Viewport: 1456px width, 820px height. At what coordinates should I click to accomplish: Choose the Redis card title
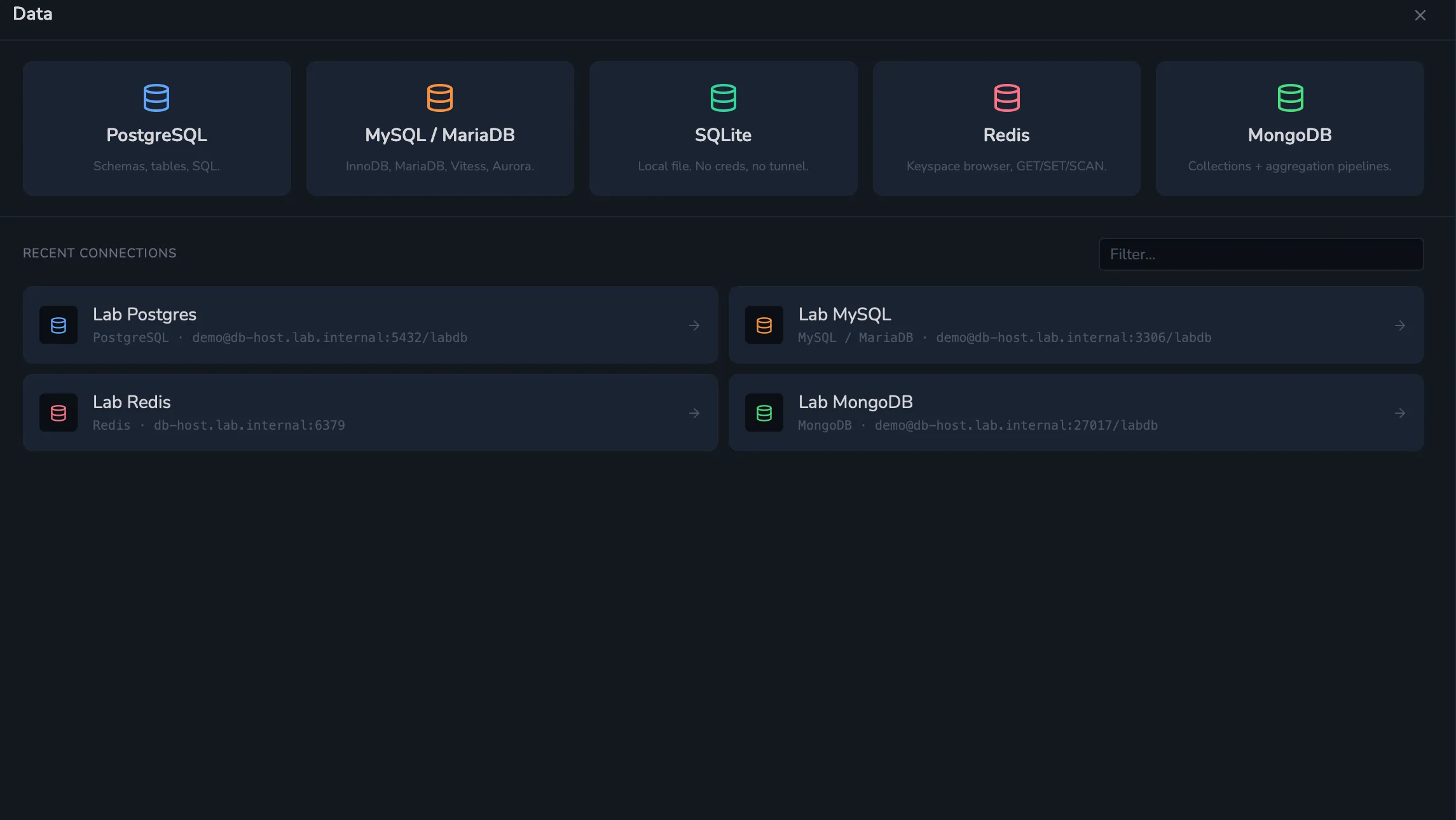point(1006,135)
